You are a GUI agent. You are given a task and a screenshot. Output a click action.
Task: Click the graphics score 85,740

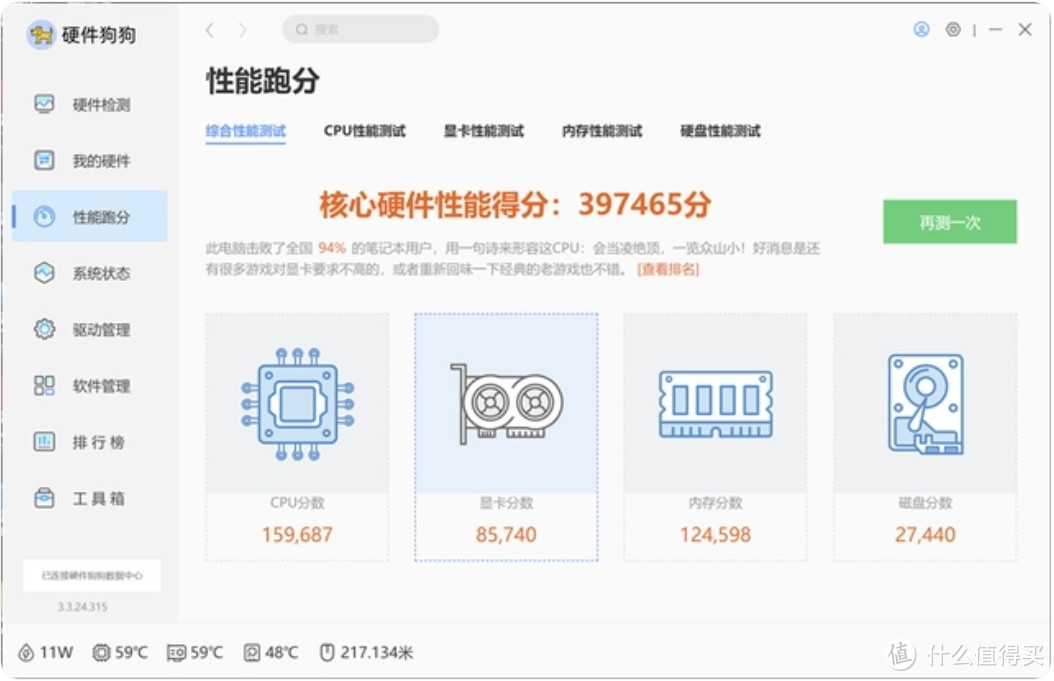point(506,534)
